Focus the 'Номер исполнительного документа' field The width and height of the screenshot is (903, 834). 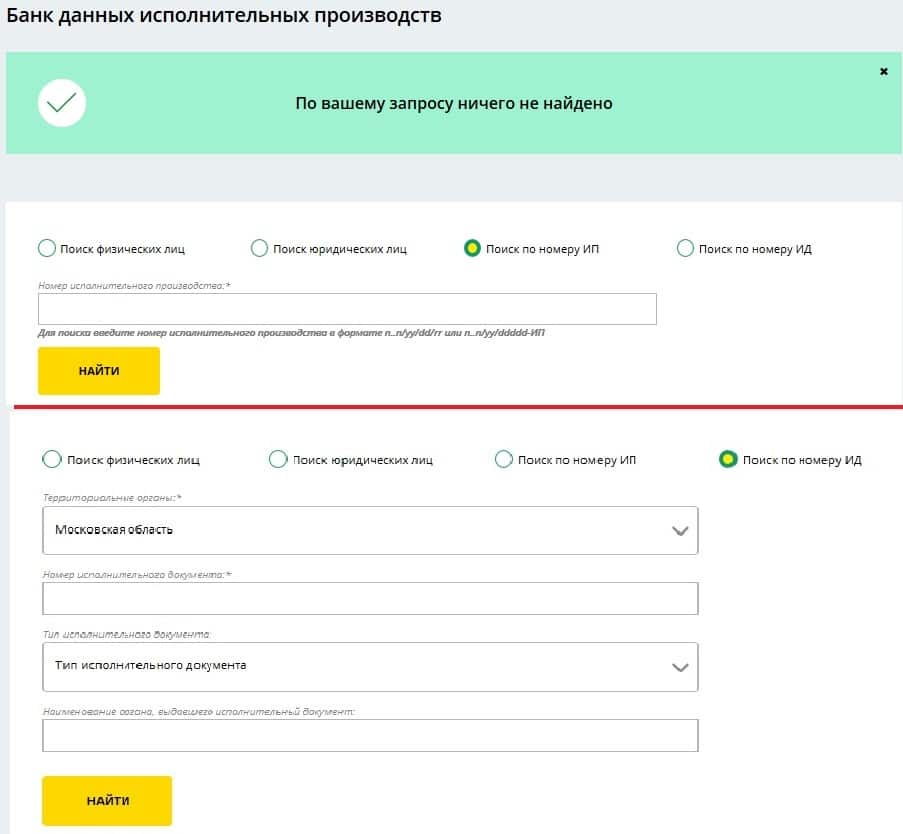coord(370,598)
